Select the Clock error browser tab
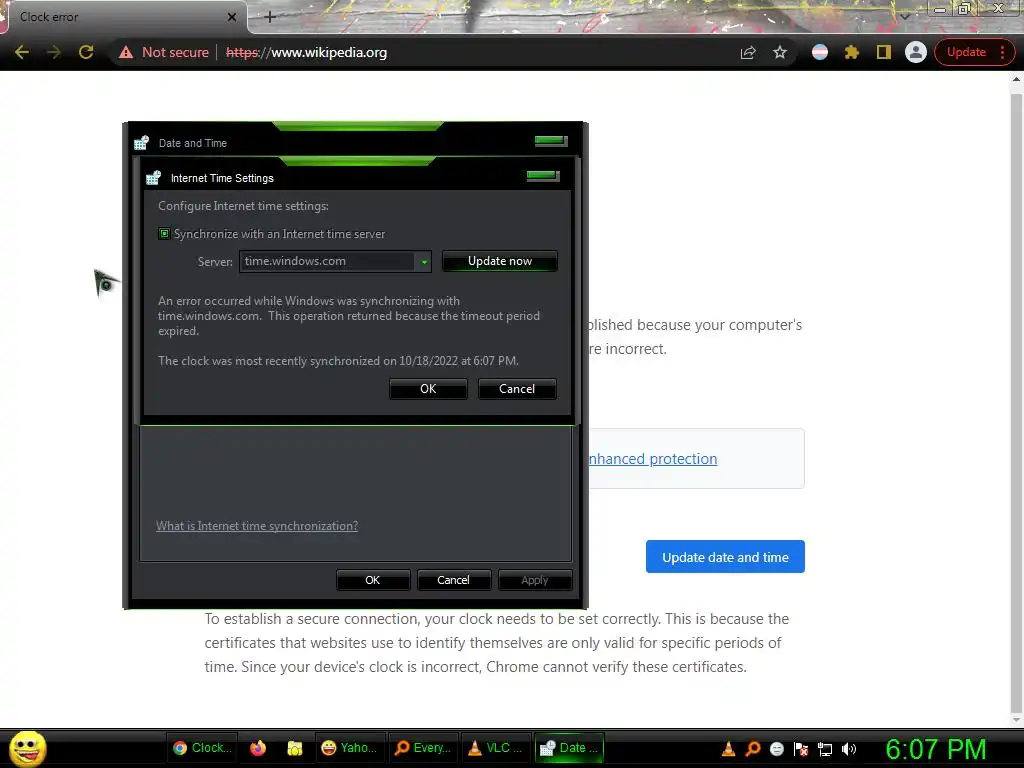1024x768 pixels. click(x=124, y=17)
